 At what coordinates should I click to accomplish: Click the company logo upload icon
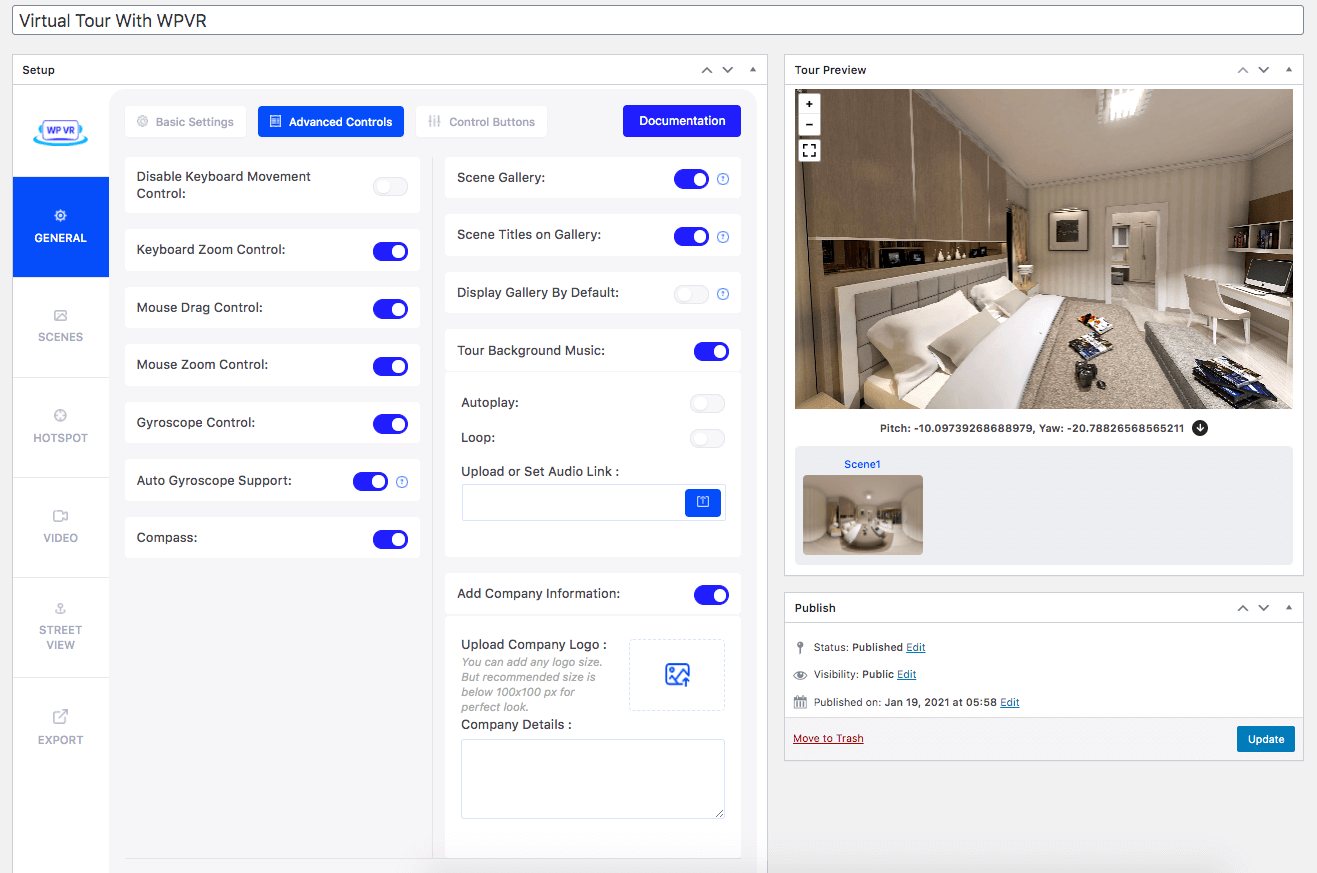pyautogui.click(x=677, y=675)
